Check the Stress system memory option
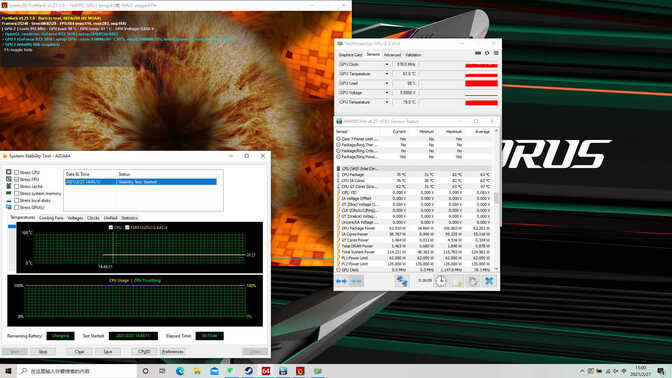 [x=17, y=193]
